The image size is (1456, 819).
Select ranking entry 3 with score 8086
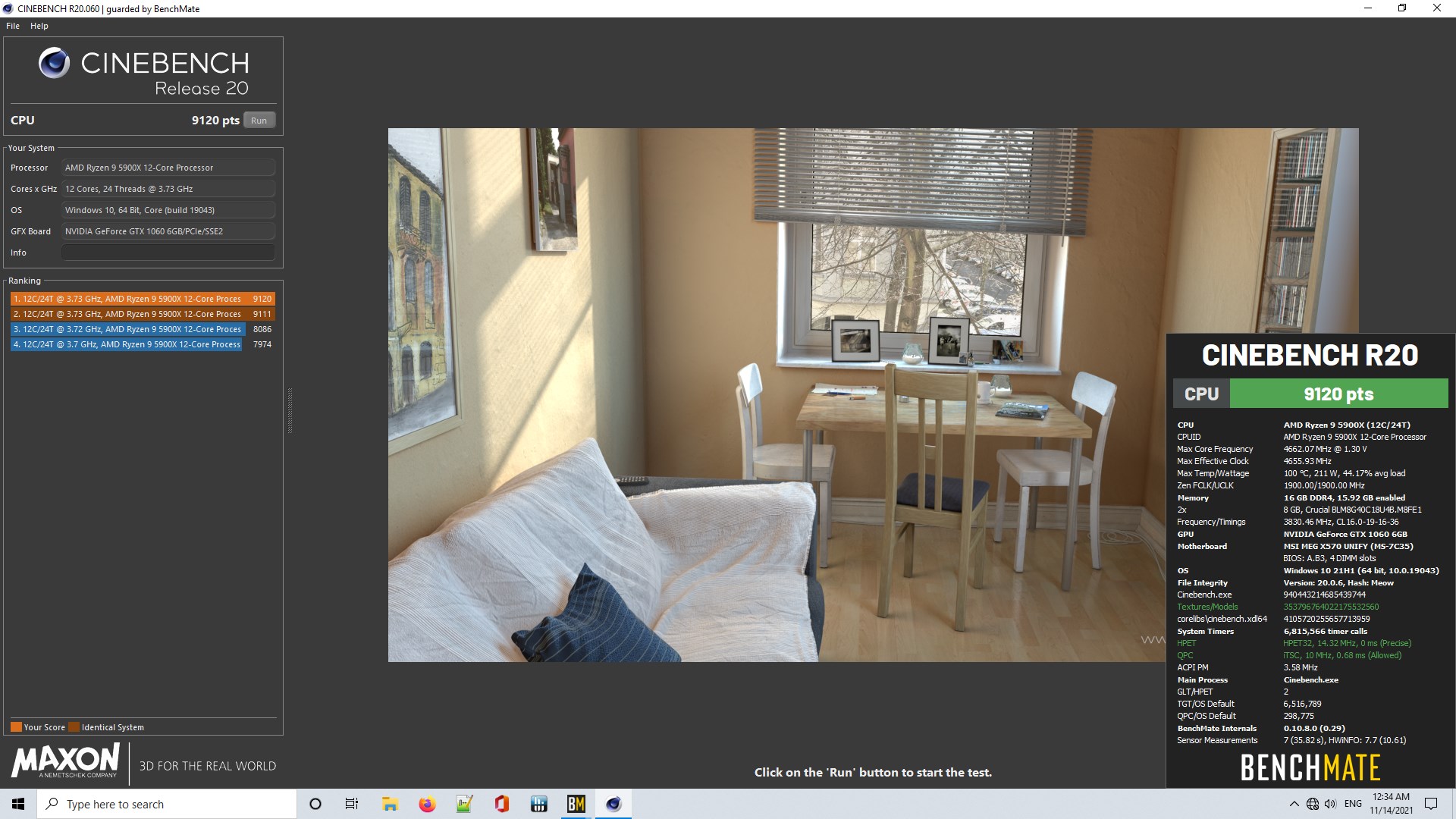click(x=143, y=329)
